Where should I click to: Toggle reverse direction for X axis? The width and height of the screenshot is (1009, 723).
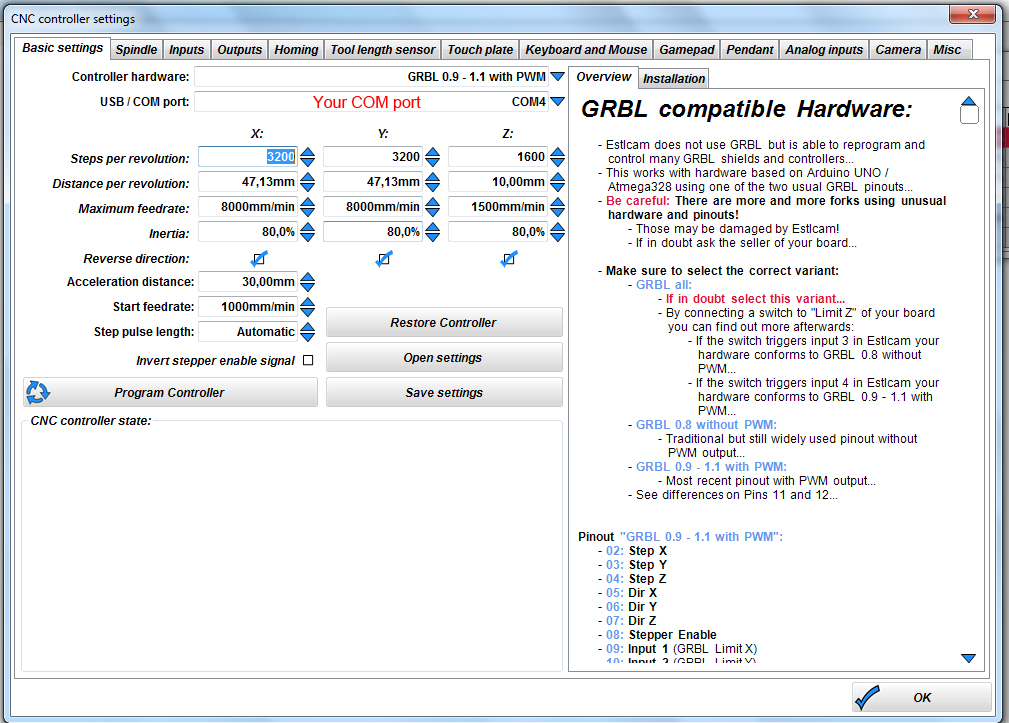[258, 259]
